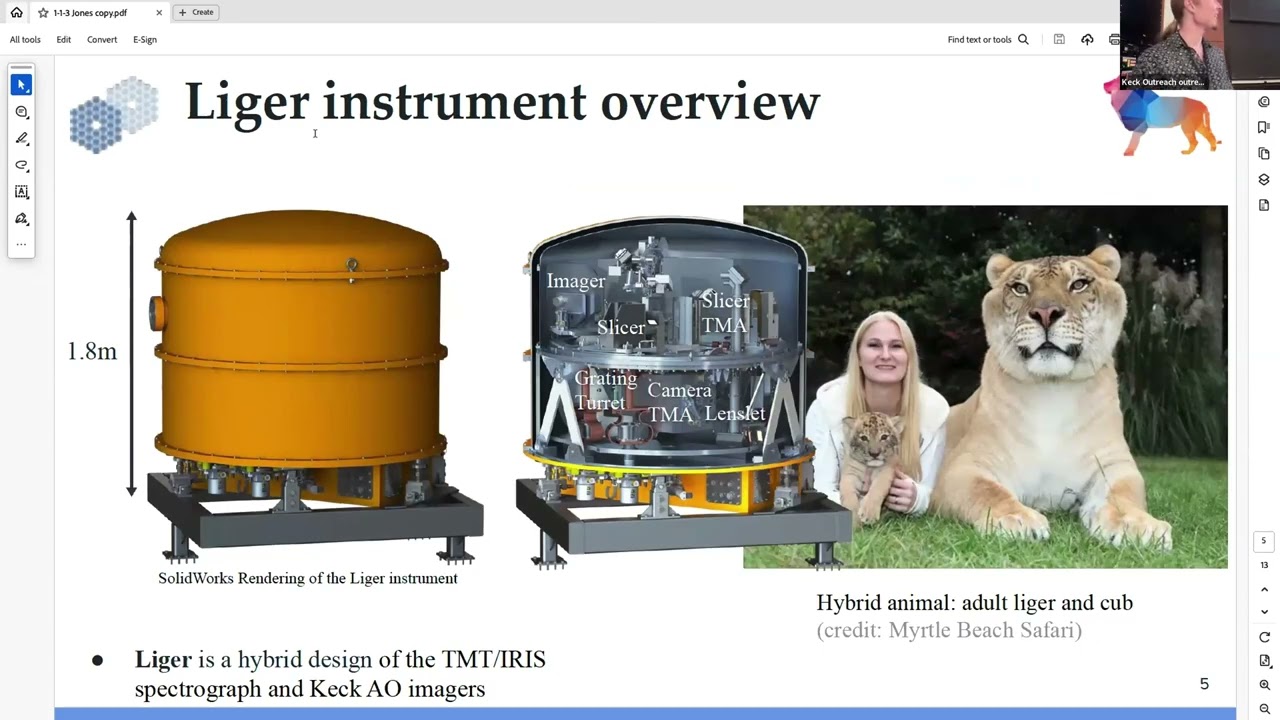Select the Highlight pen tool
The height and width of the screenshot is (720, 1280).
click(21, 138)
